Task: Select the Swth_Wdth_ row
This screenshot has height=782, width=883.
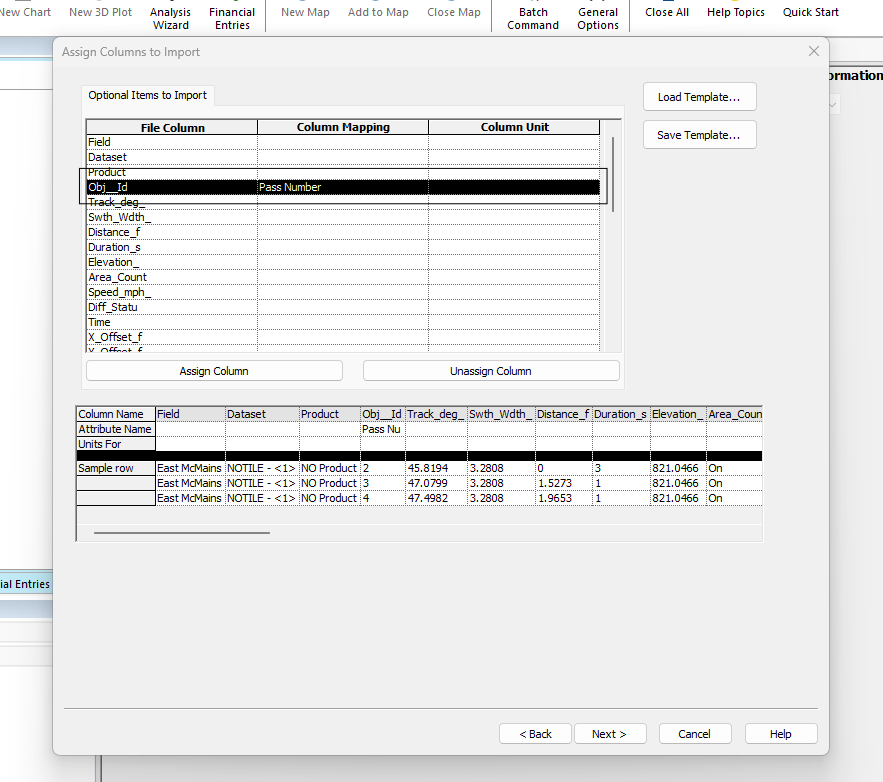Action: click(x=343, y=217)
